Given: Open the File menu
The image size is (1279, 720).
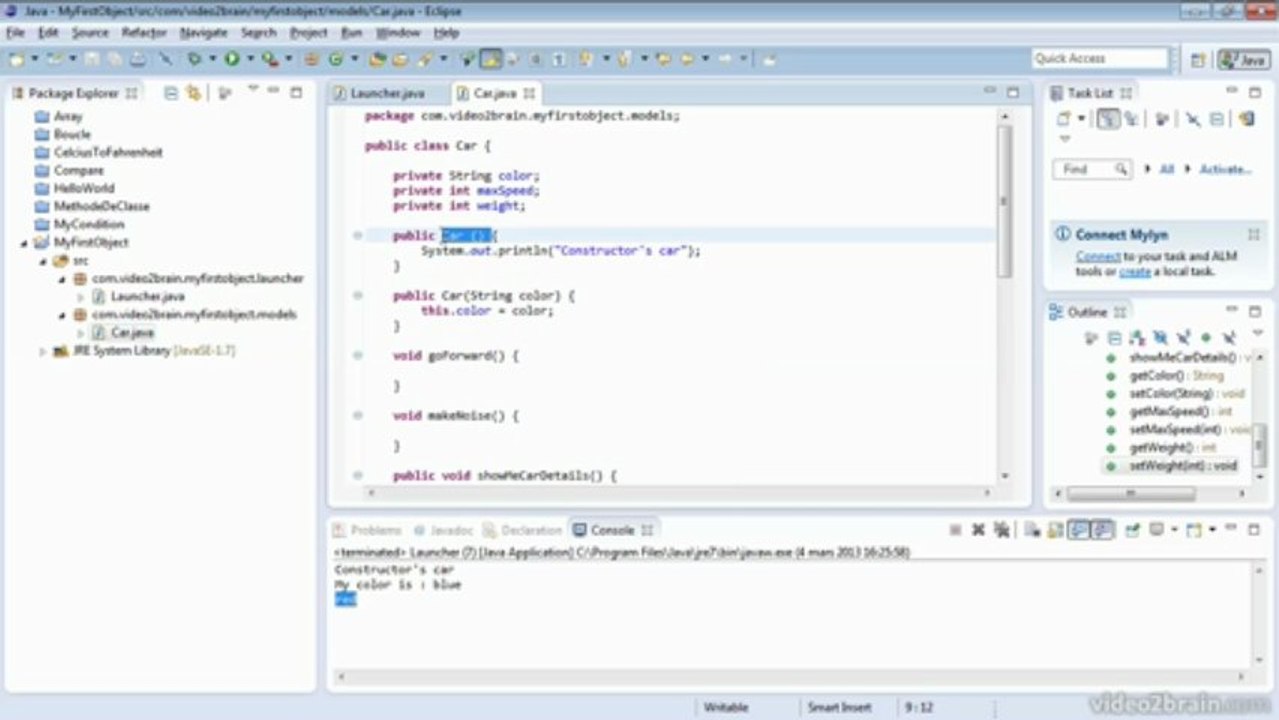Looking at the screenshot, I should [x=15, y=33].
